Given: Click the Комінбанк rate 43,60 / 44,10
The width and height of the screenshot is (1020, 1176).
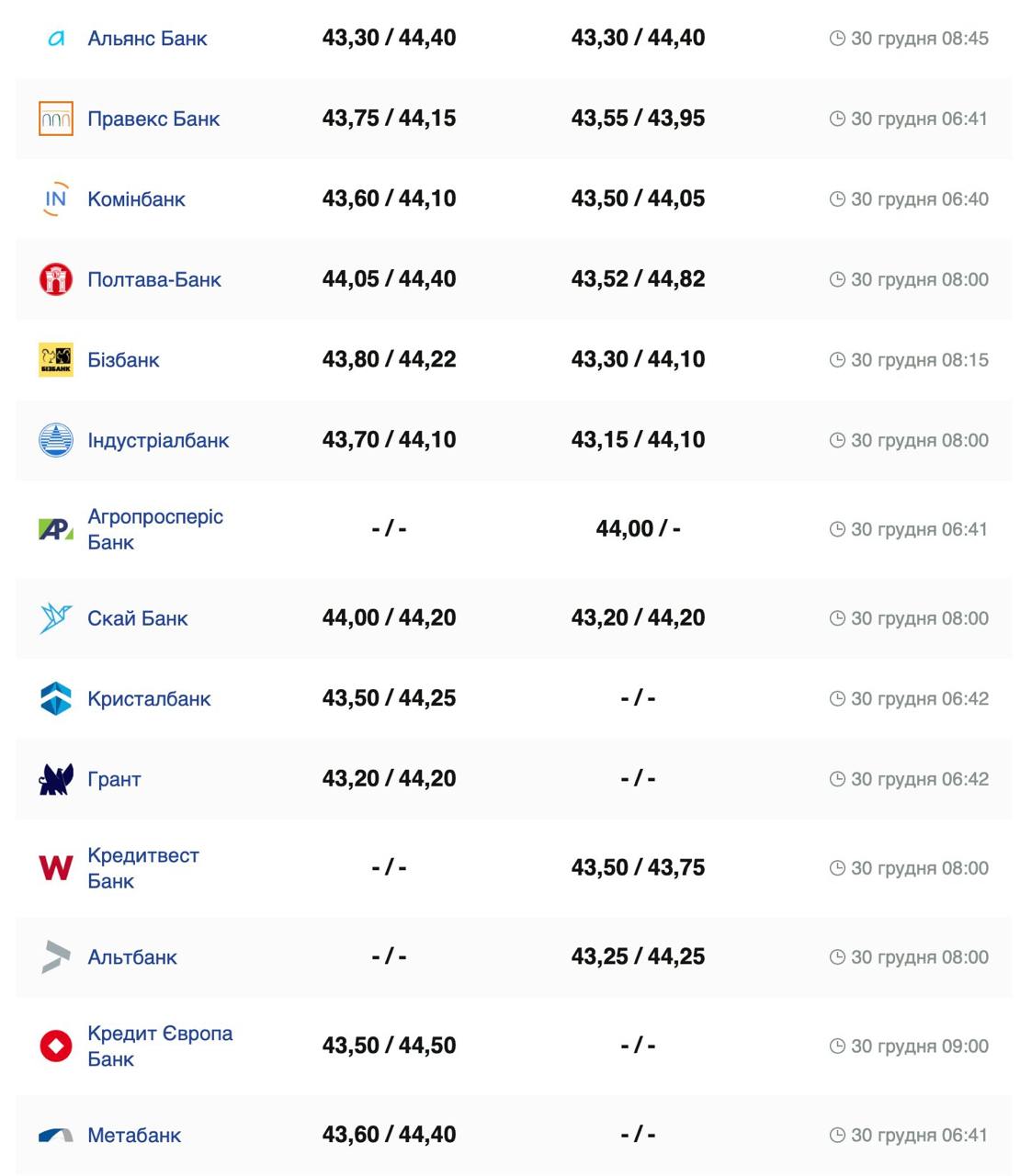Looking at the screenshot, I should 389,199.
